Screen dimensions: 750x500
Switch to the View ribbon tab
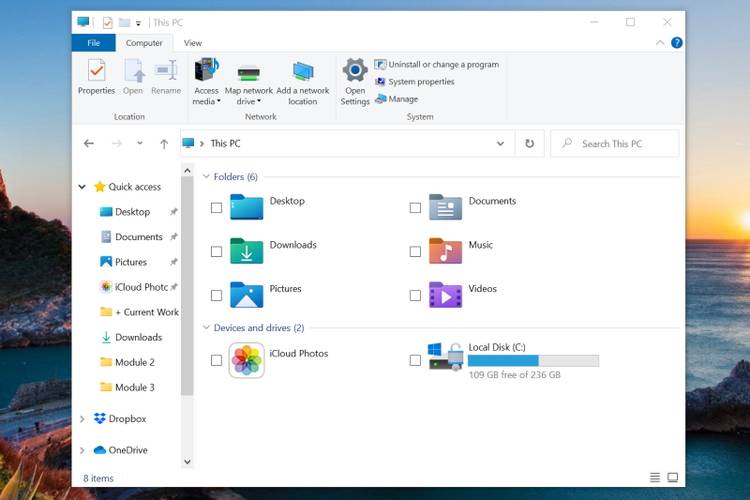click(193, 43)
